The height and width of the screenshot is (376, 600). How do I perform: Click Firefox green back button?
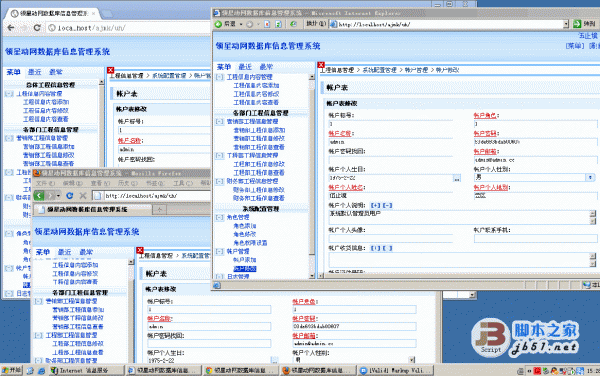coord(39,195)
